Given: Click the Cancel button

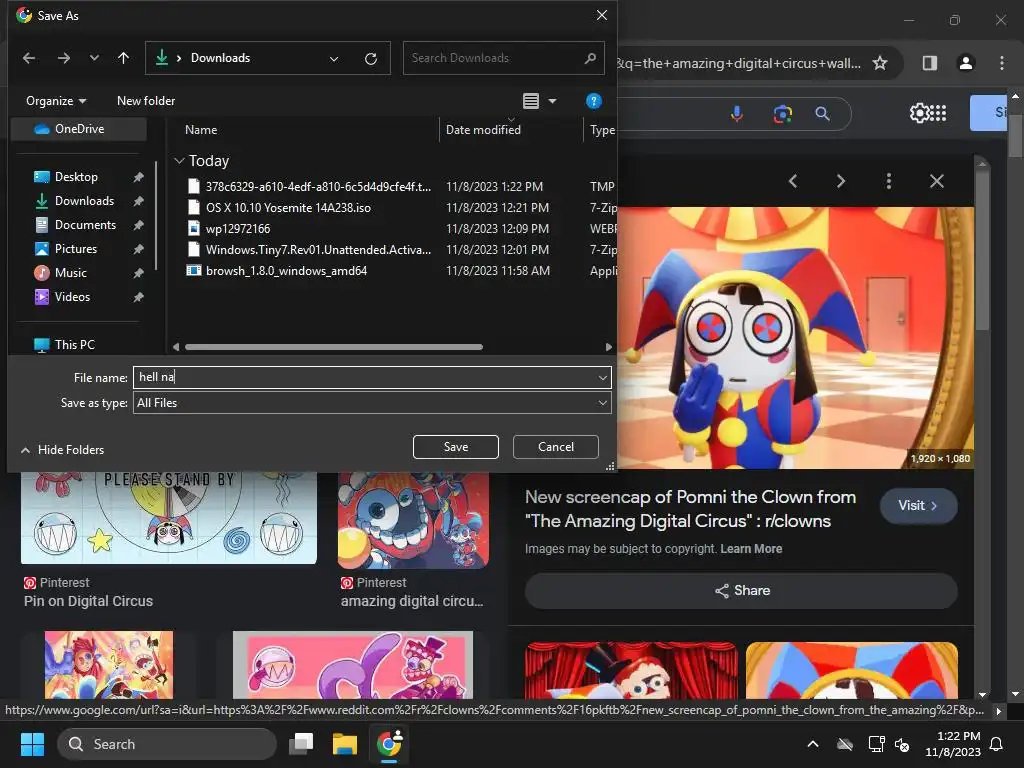Looking at the screenshot, I should point(556,447).
